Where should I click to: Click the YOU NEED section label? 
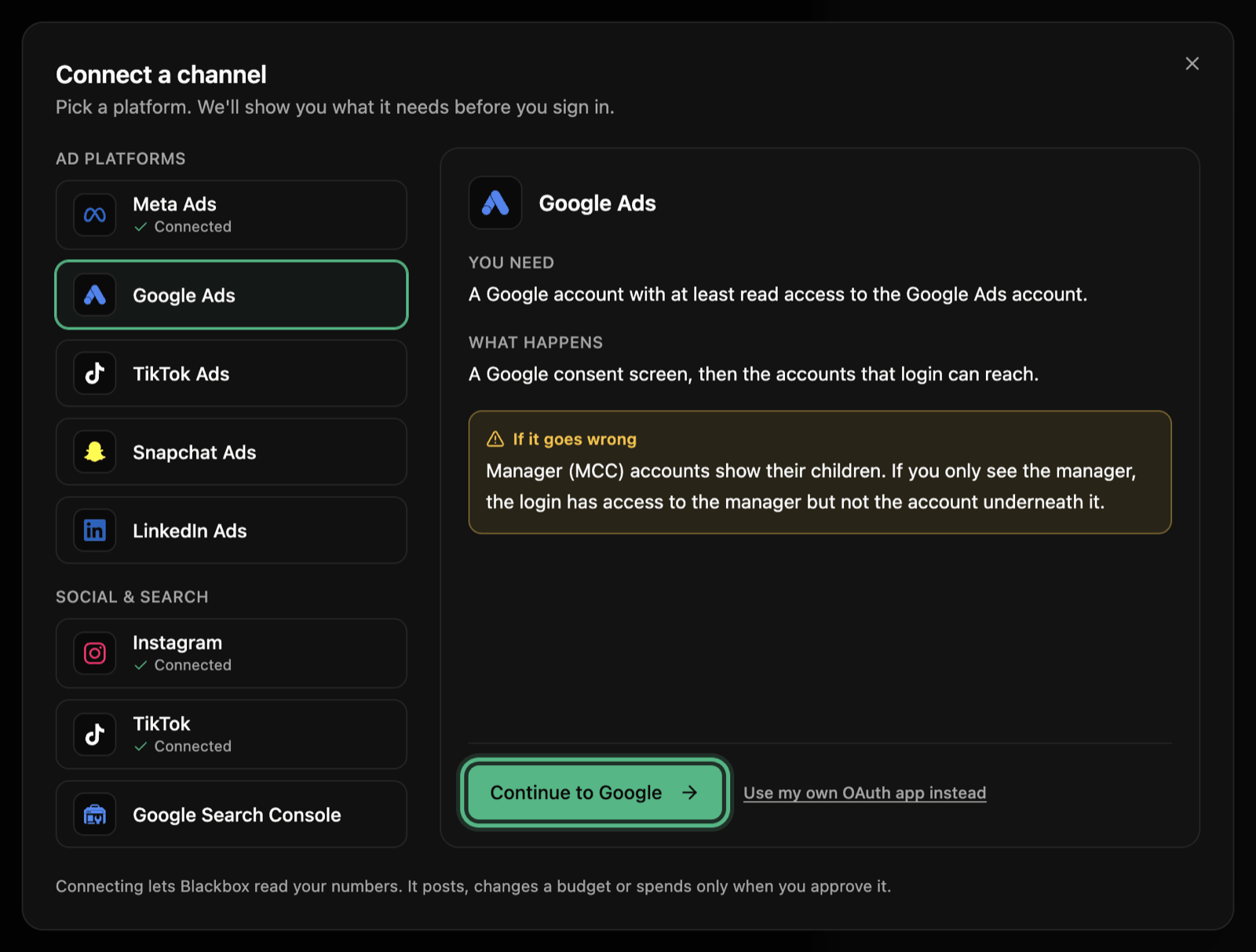[511, 263]
